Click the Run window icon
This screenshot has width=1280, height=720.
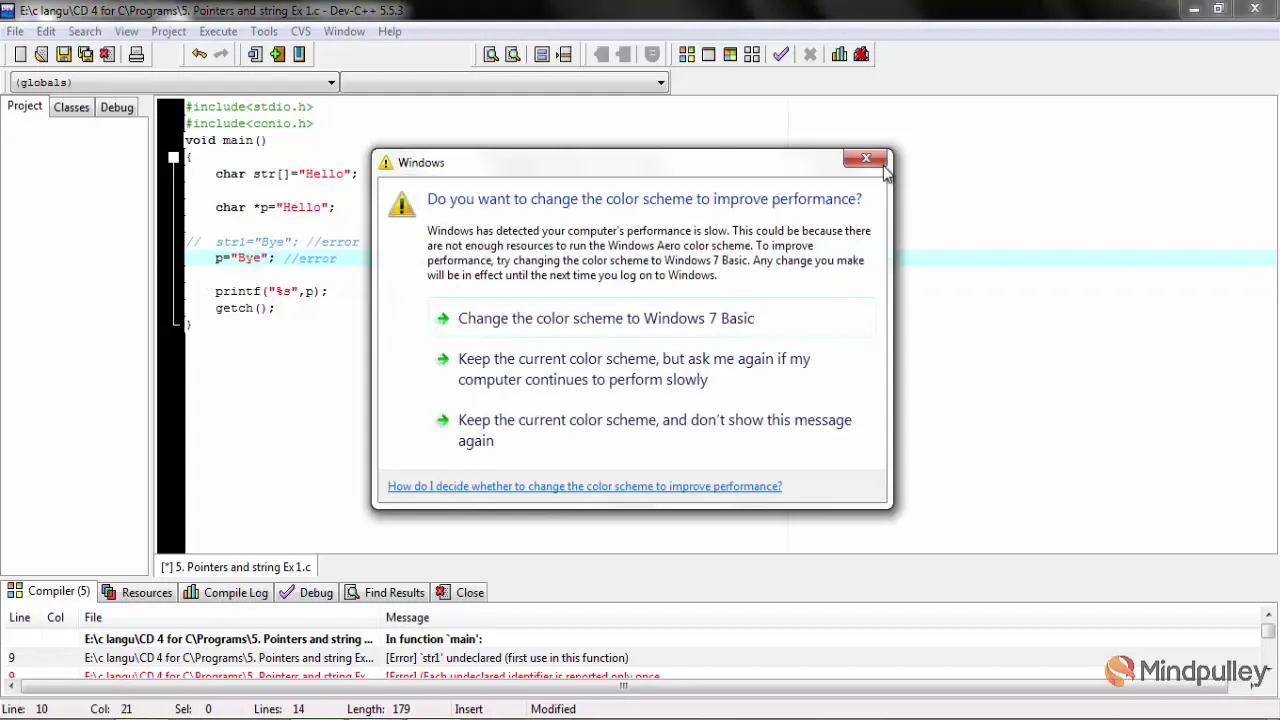[x=708, y=54]
